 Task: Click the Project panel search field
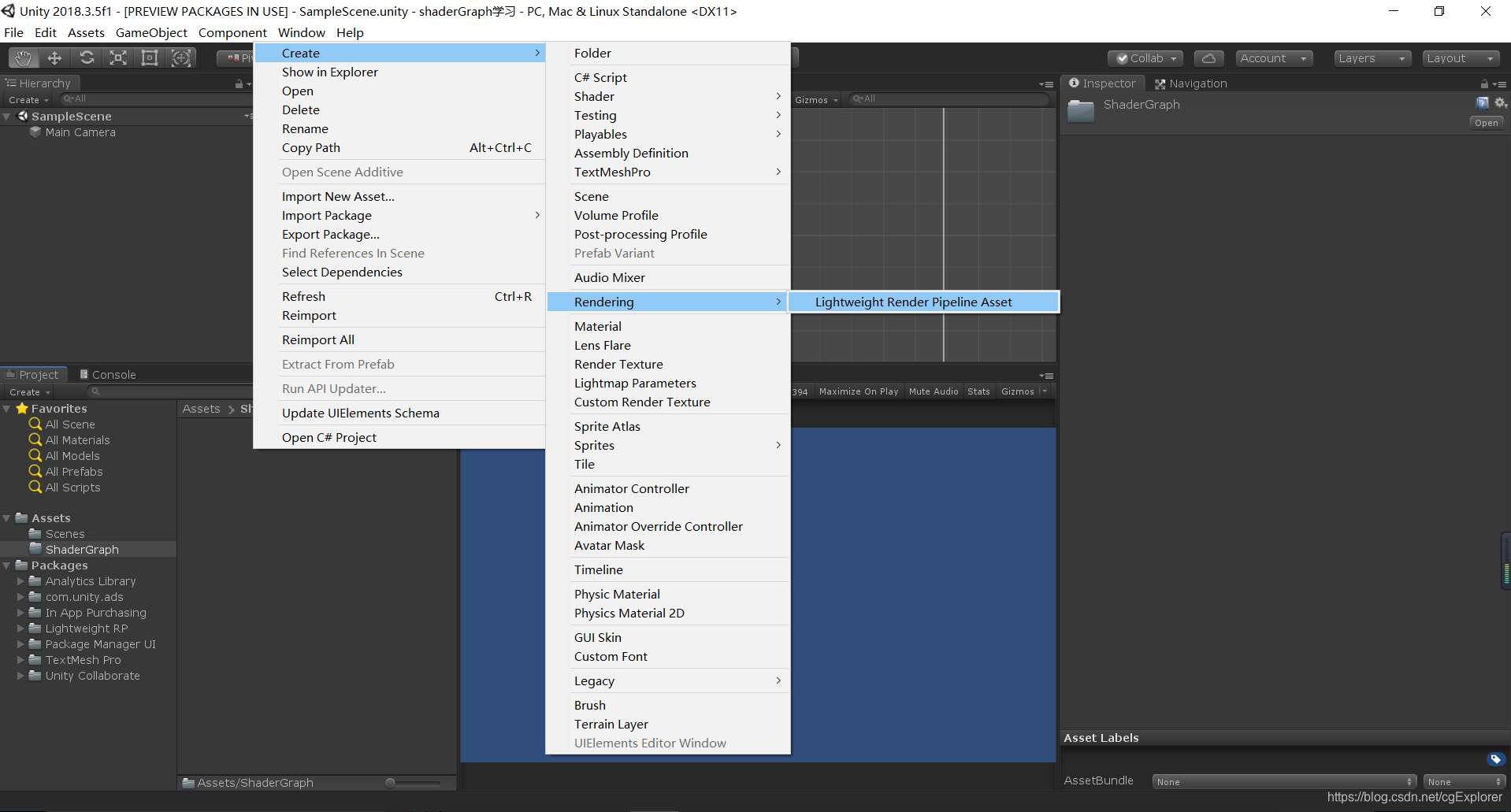tap(169, 392)
